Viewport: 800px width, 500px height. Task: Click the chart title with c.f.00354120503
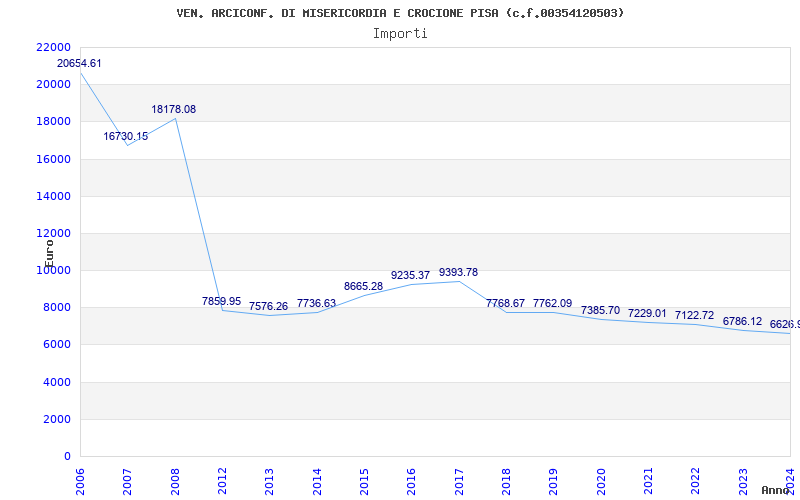(400, 13)
